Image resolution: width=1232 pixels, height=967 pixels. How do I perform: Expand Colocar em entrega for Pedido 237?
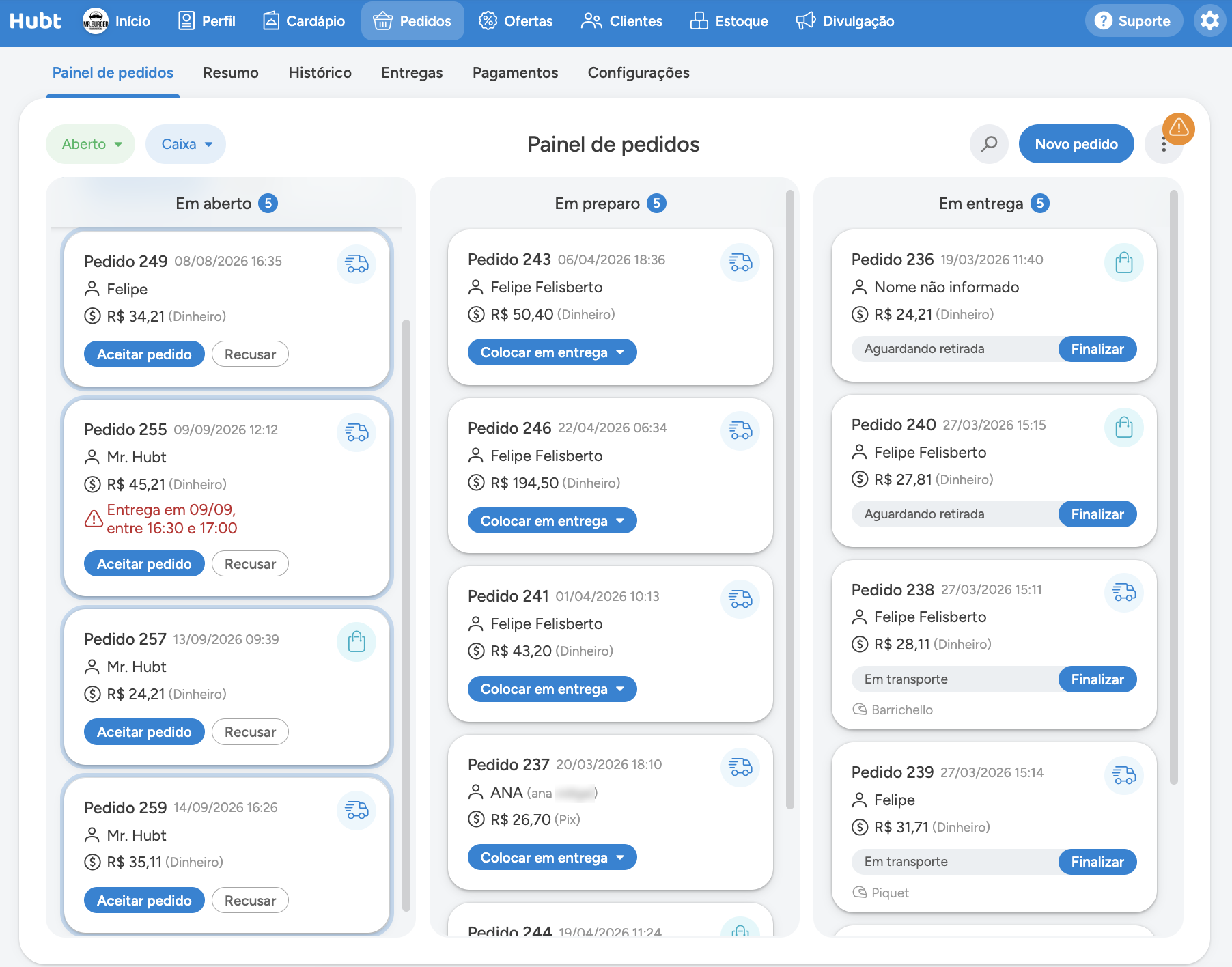point(552,858)
